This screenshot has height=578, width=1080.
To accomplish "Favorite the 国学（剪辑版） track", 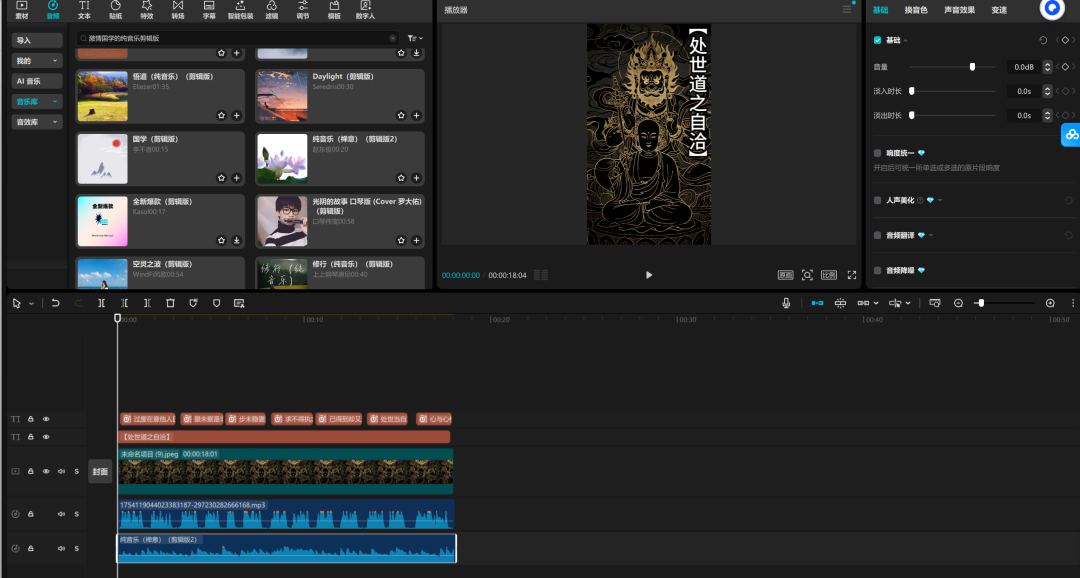I will pyautogui.click(x=221, y=178).
